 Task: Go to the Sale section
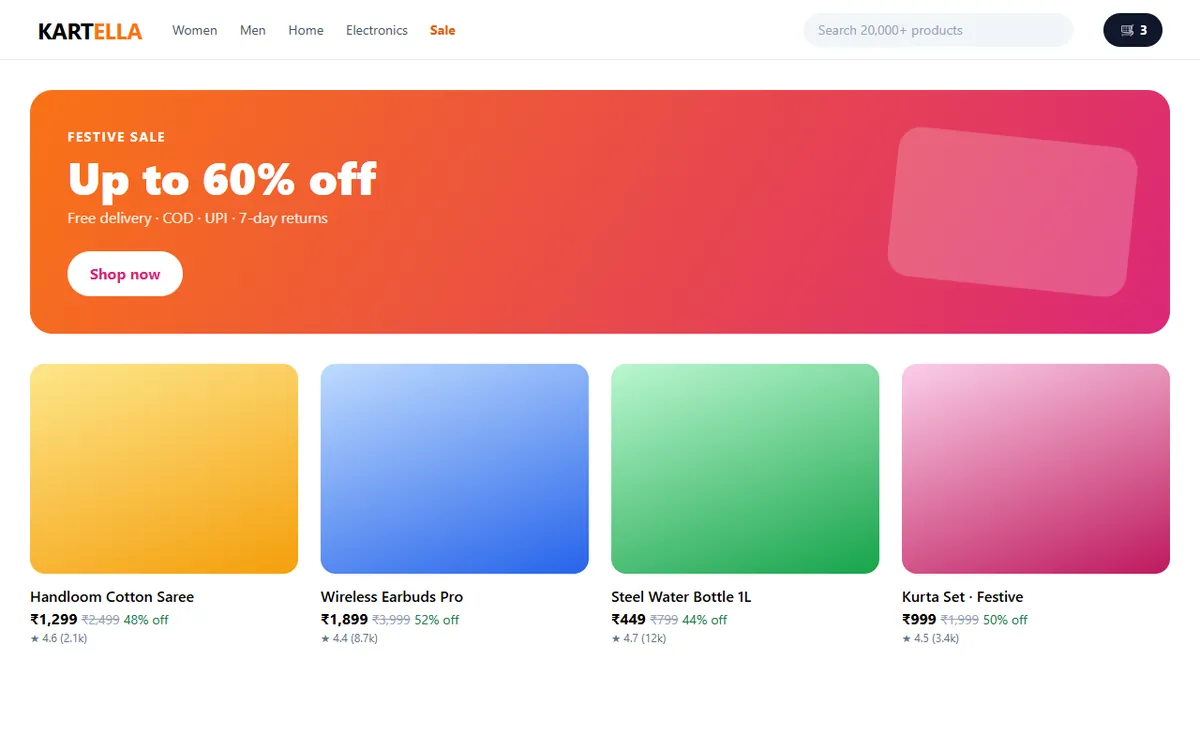(443, 30)
